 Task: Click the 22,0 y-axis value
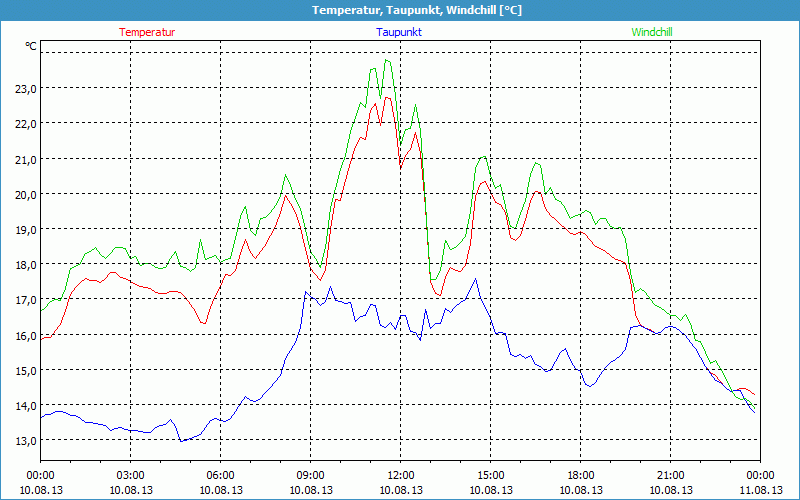pyautogui.click(x=26, y=123)
